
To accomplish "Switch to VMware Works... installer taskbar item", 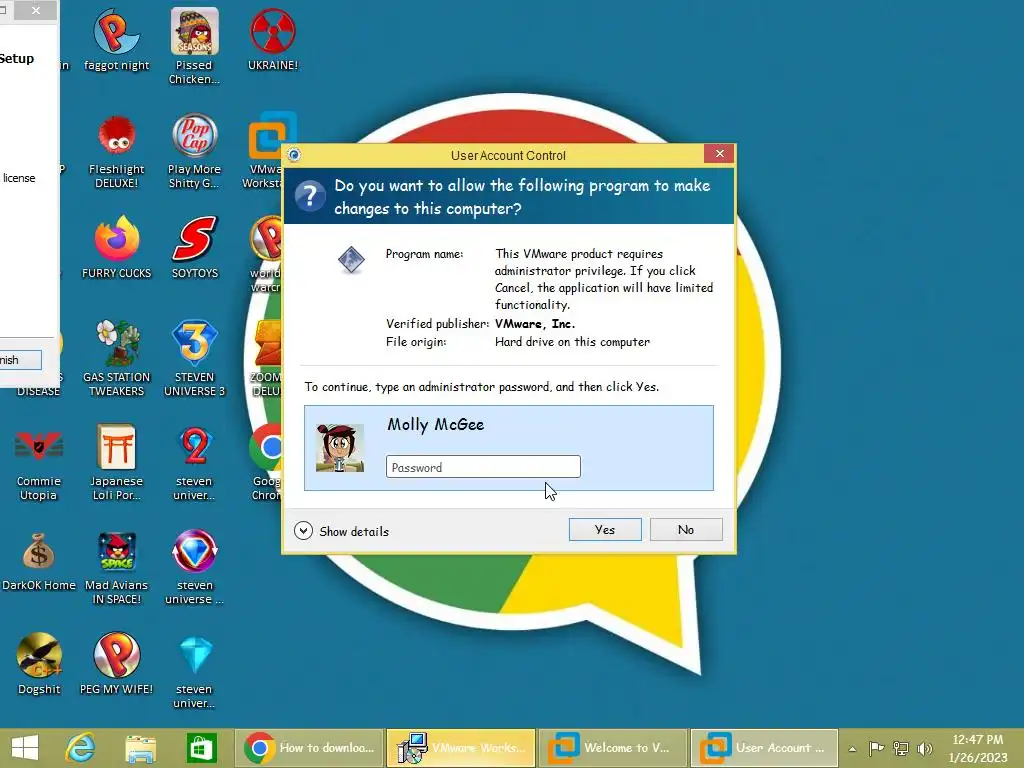I will click(461, 748).
